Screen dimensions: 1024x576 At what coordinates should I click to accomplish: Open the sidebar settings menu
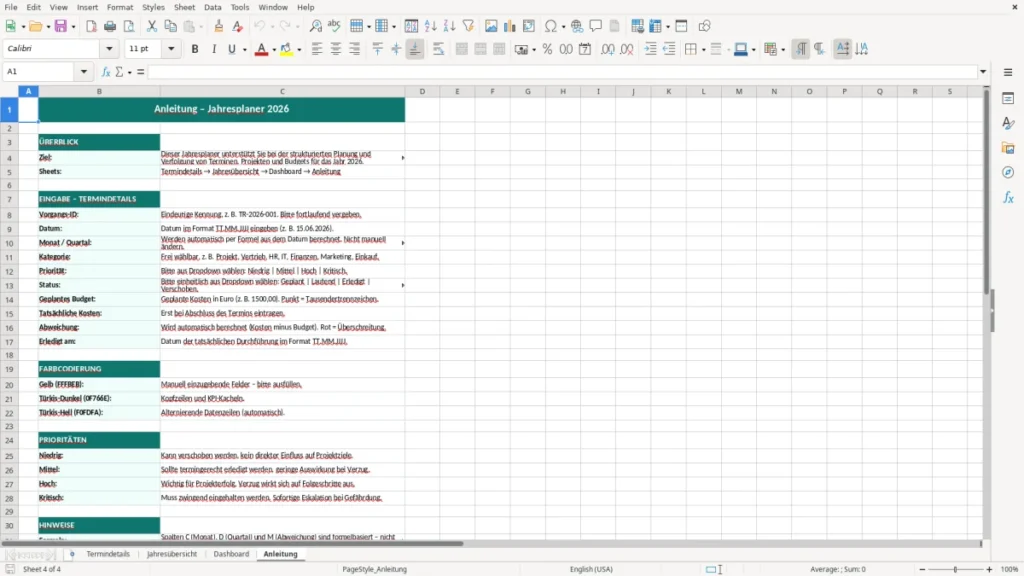click(1008, 72)
